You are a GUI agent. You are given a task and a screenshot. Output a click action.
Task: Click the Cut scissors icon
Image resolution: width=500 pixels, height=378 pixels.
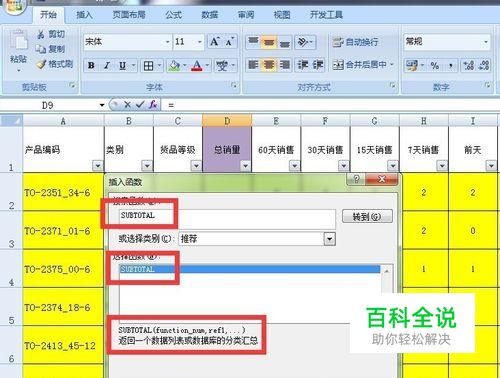pos(41,34)
